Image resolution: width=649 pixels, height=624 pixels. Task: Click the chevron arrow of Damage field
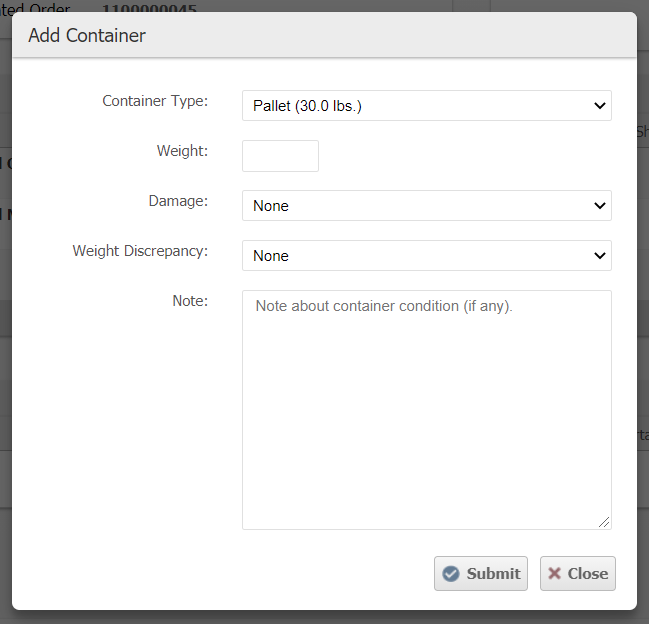600,206
